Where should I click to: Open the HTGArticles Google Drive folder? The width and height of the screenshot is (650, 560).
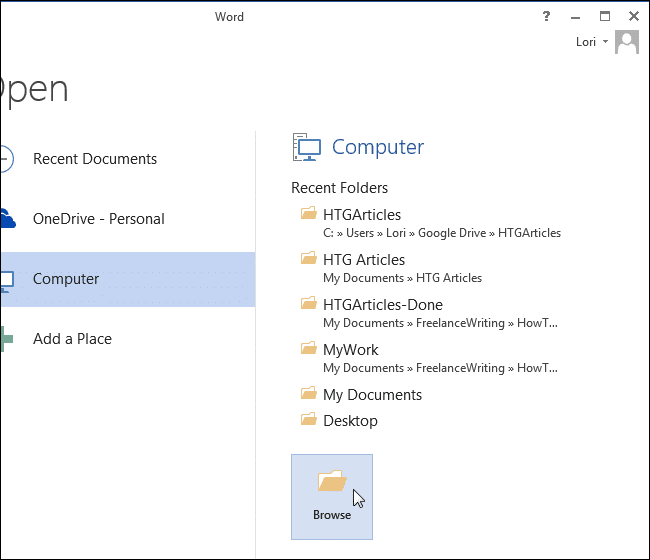362,214
